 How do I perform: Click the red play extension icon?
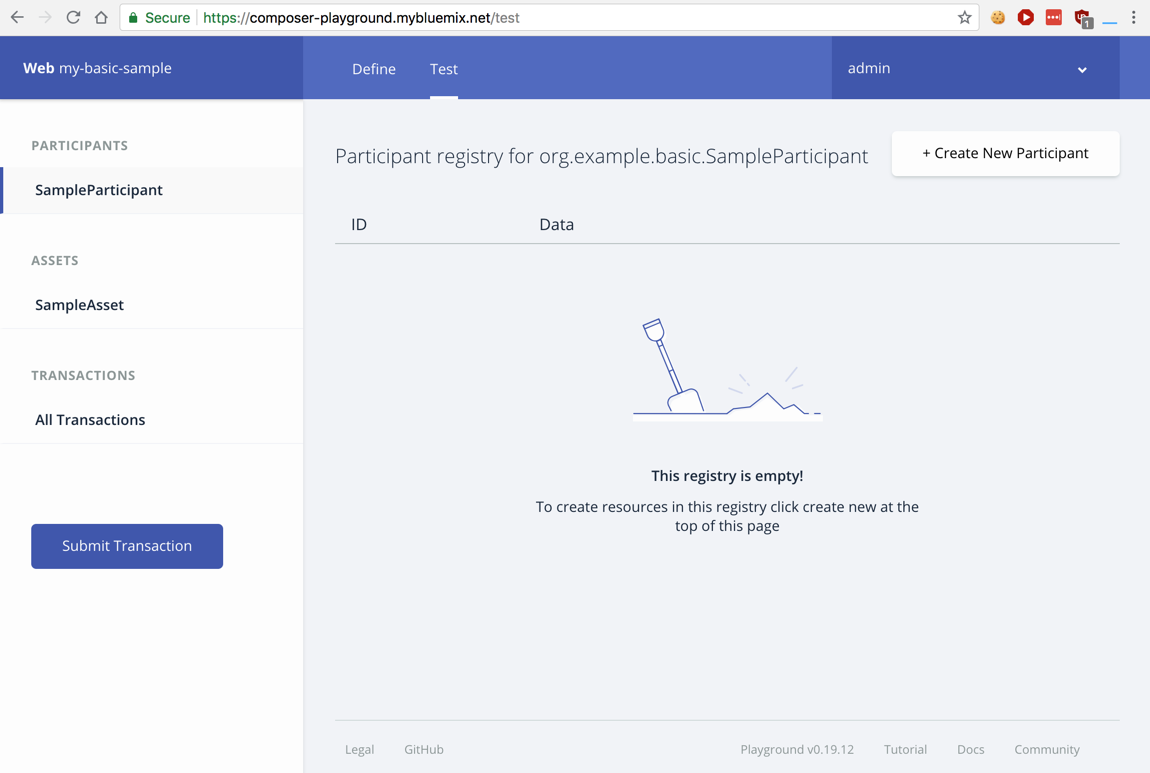(1025, 17)
